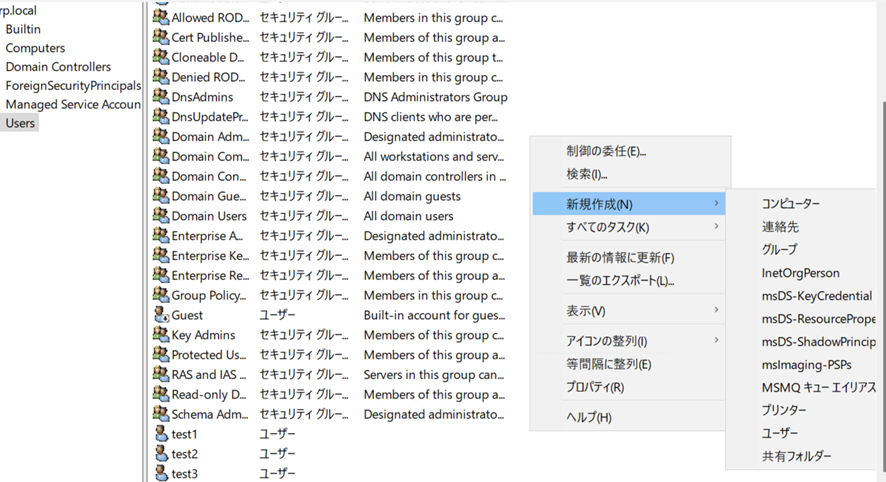
Task: Click Servers in this group can... description
Action: 433,374
